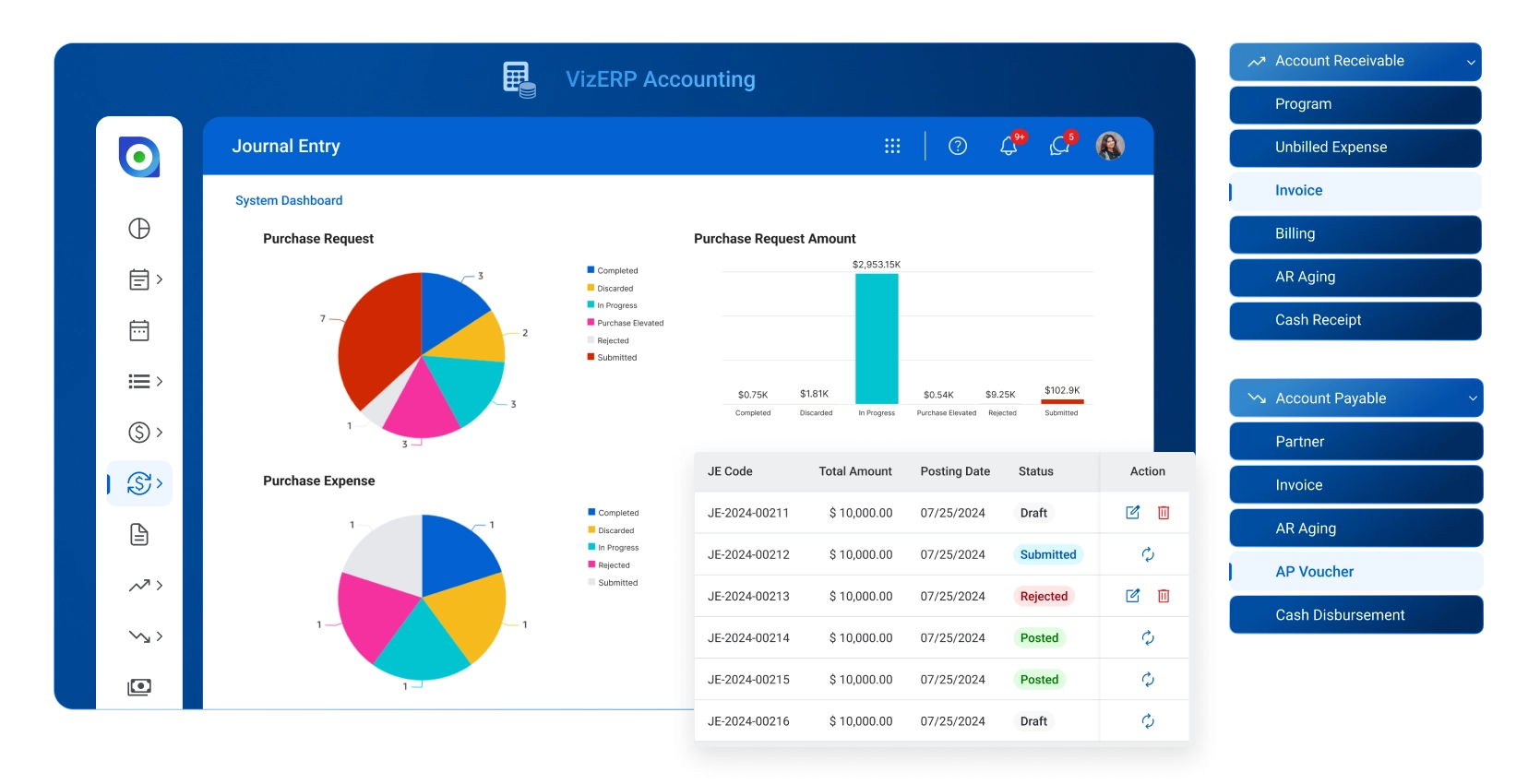The image size is (1528, 784).
Task: Click the VizERP logo in sidebar
Action: coord(139,157)
